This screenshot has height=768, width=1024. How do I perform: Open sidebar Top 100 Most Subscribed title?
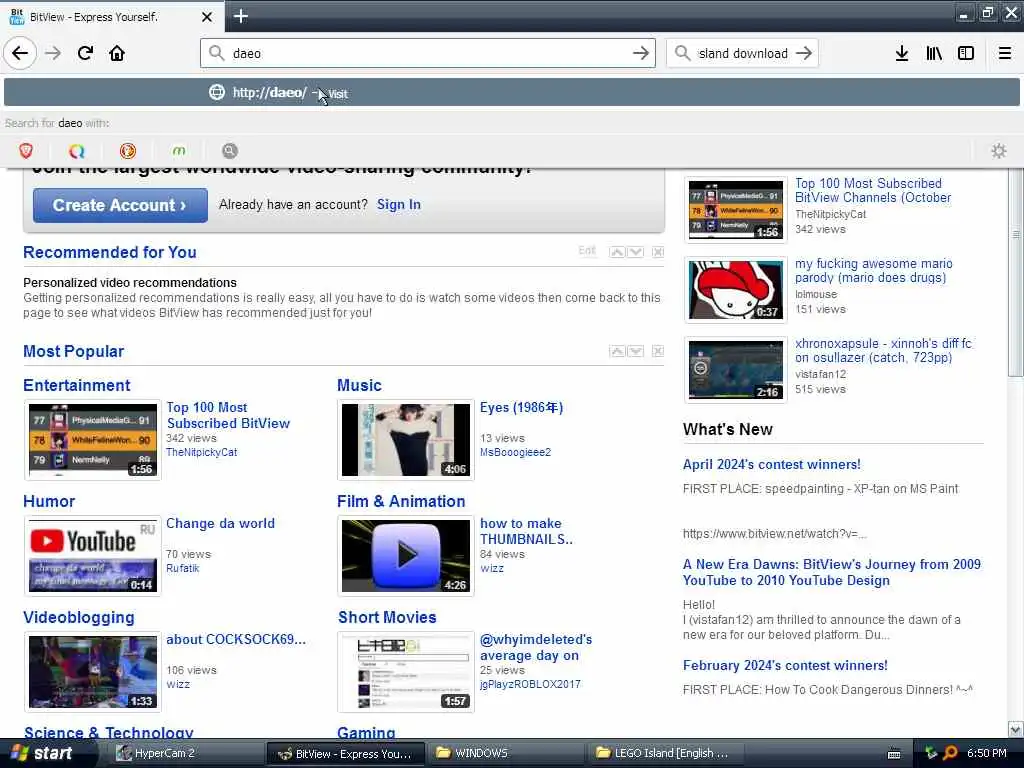click(872, 190)
